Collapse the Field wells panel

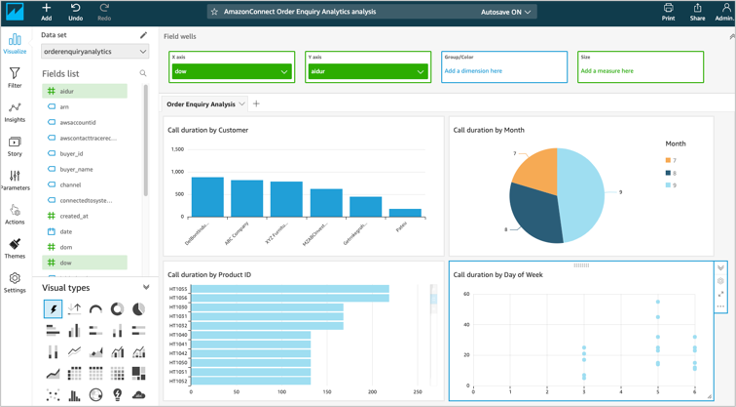732,36
